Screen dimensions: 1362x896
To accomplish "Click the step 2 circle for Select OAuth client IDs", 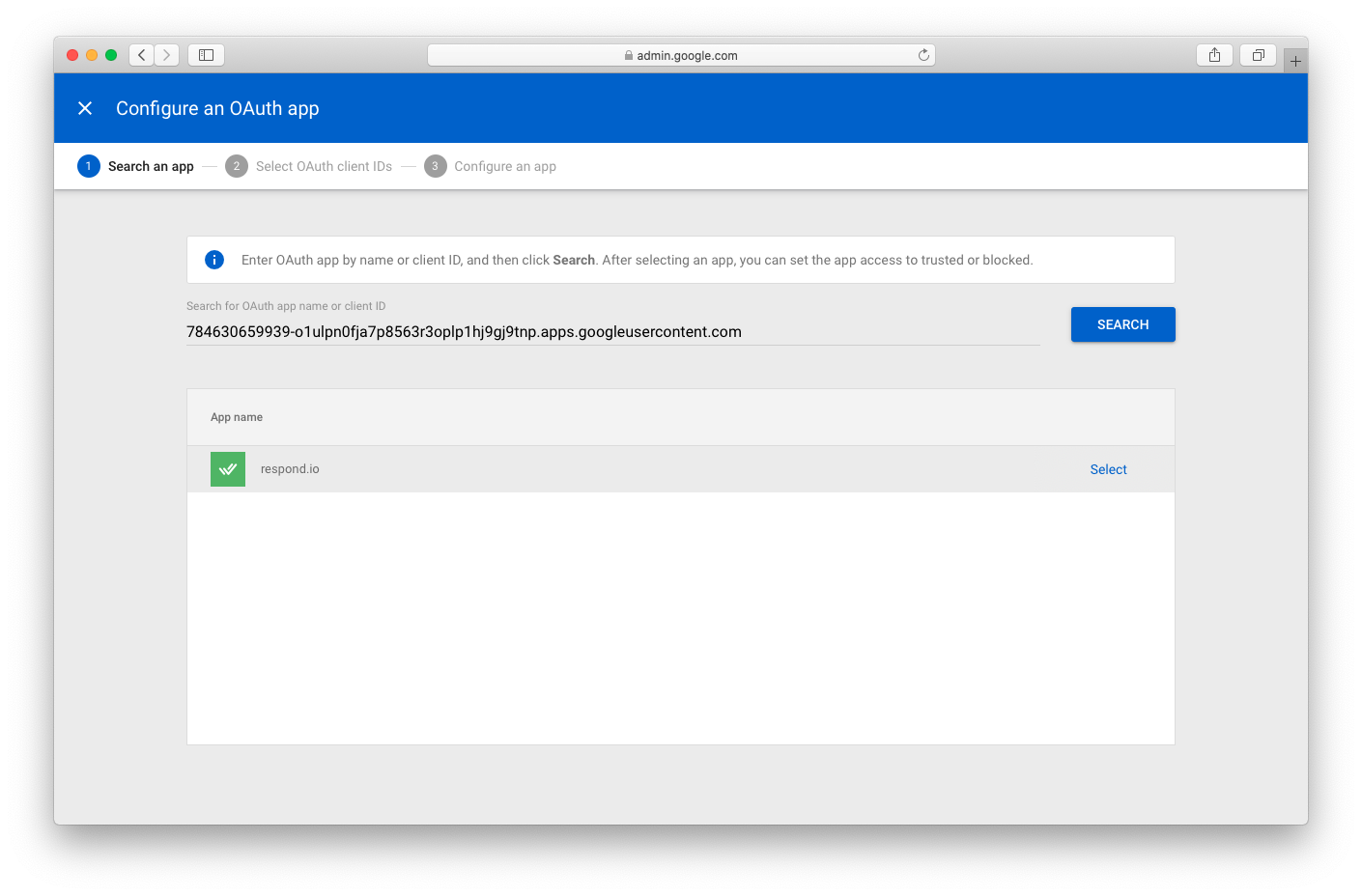I will pyautogui.click(x=237, y=165).
